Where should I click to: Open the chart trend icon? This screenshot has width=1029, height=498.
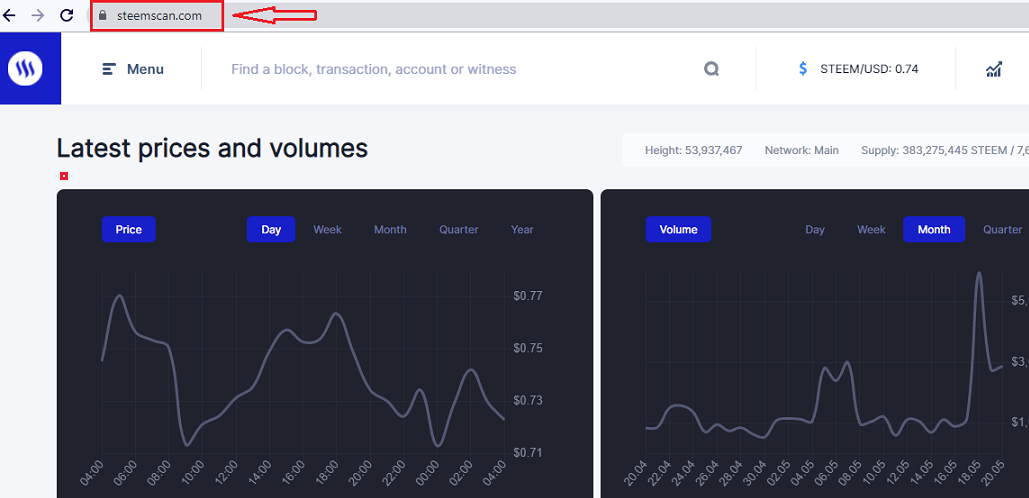click(x=994, y=69)
